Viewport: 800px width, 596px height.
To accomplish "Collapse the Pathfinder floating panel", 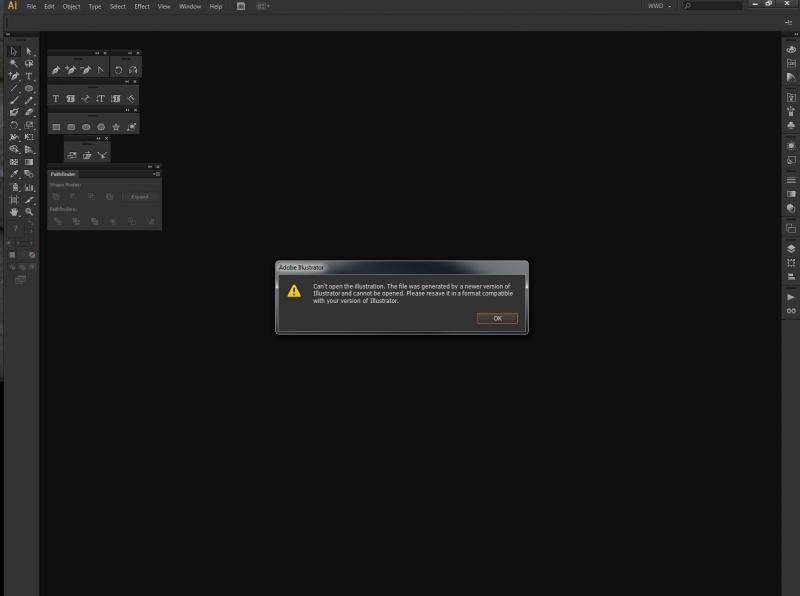I will 150,167.
